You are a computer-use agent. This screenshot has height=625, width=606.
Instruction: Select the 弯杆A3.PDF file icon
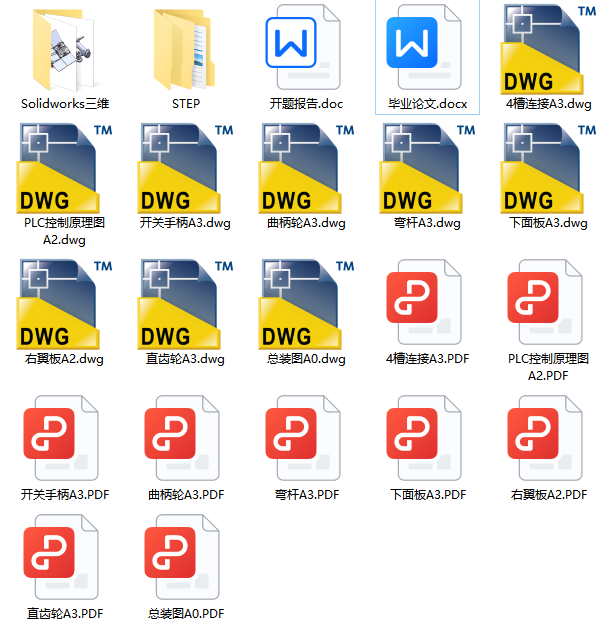click(303, 438)
